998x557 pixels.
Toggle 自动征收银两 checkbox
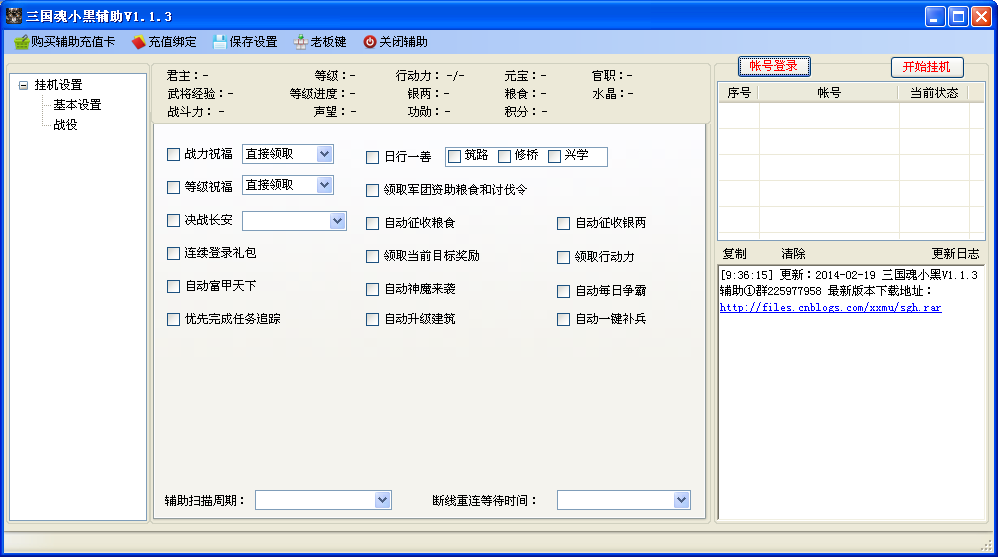(x=563, y=223)
